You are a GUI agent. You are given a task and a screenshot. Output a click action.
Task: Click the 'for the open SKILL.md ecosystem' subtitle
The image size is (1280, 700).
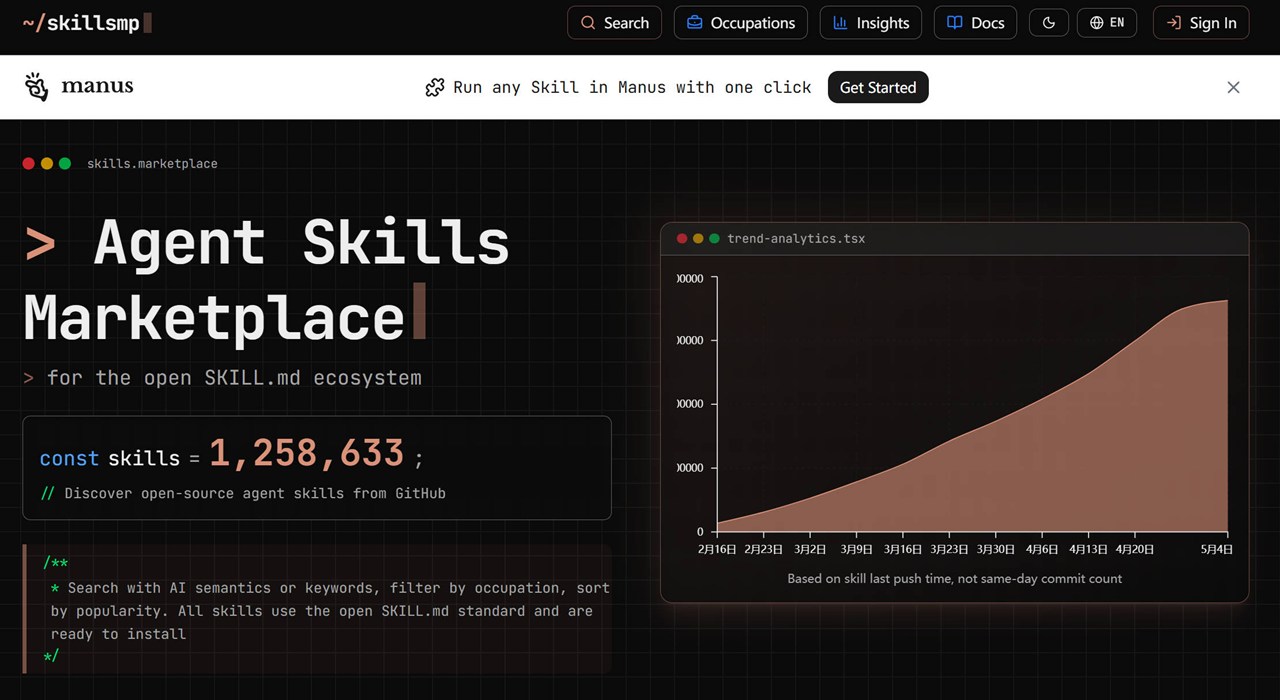(x=234, y=378)
